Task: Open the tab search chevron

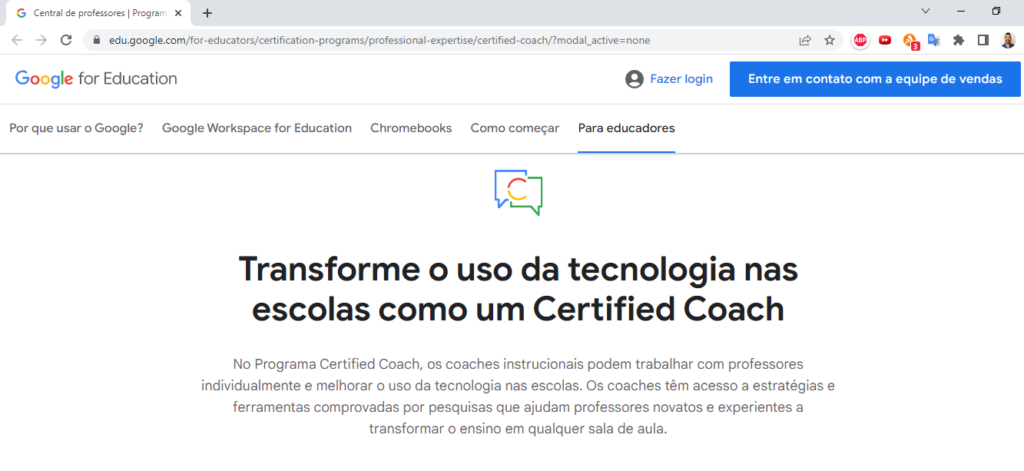Action: click(x=925, y=11)
